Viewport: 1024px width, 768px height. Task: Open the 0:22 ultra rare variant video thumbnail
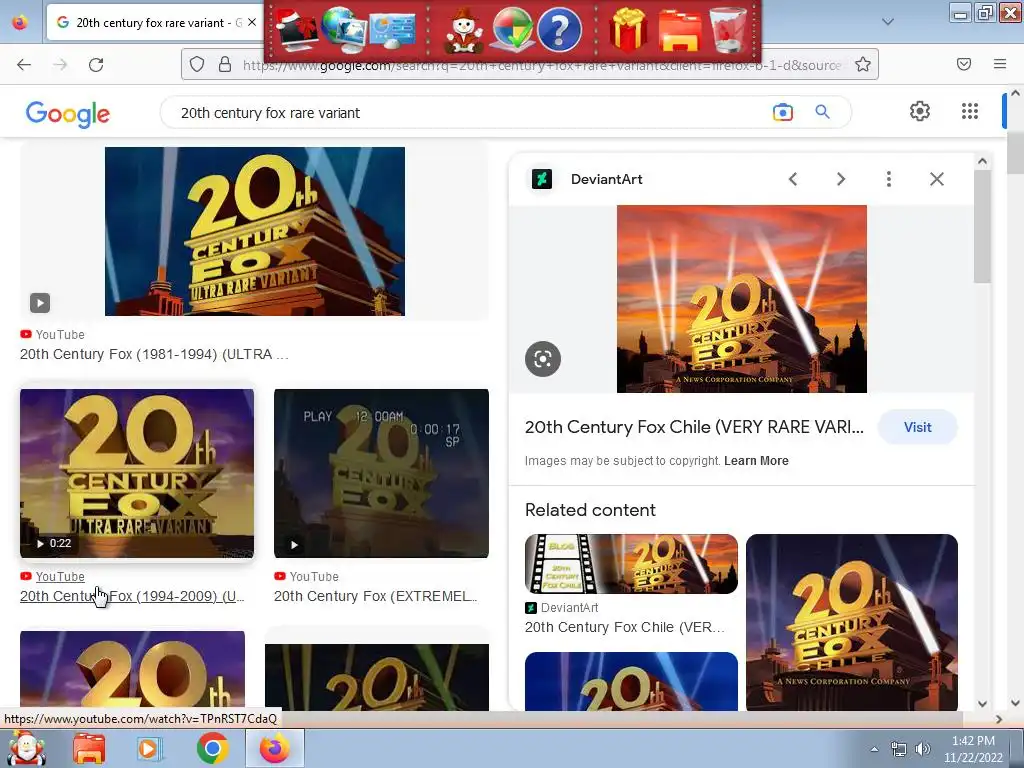(x=137, y=473)
